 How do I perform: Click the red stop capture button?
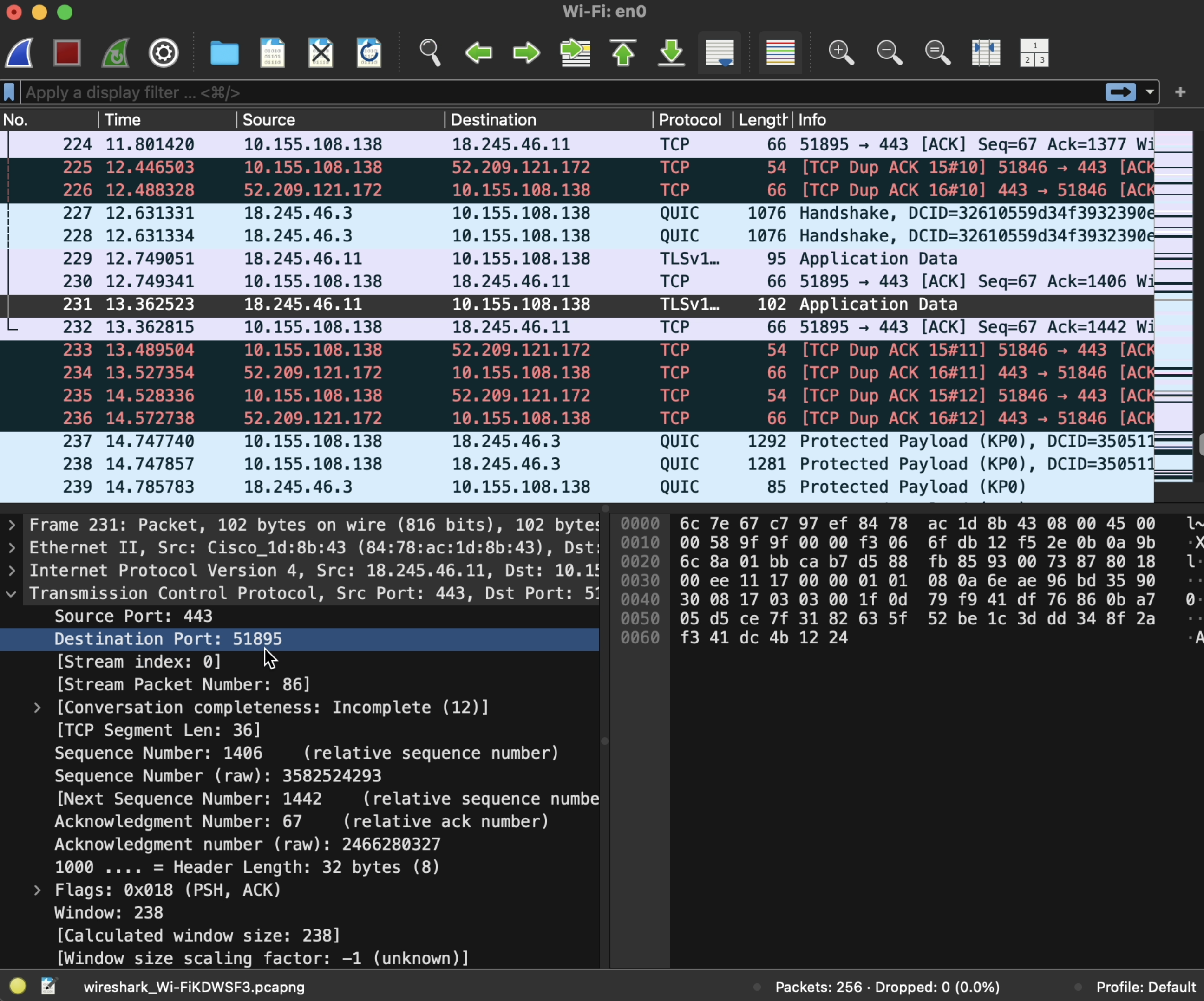click(67, 53)
